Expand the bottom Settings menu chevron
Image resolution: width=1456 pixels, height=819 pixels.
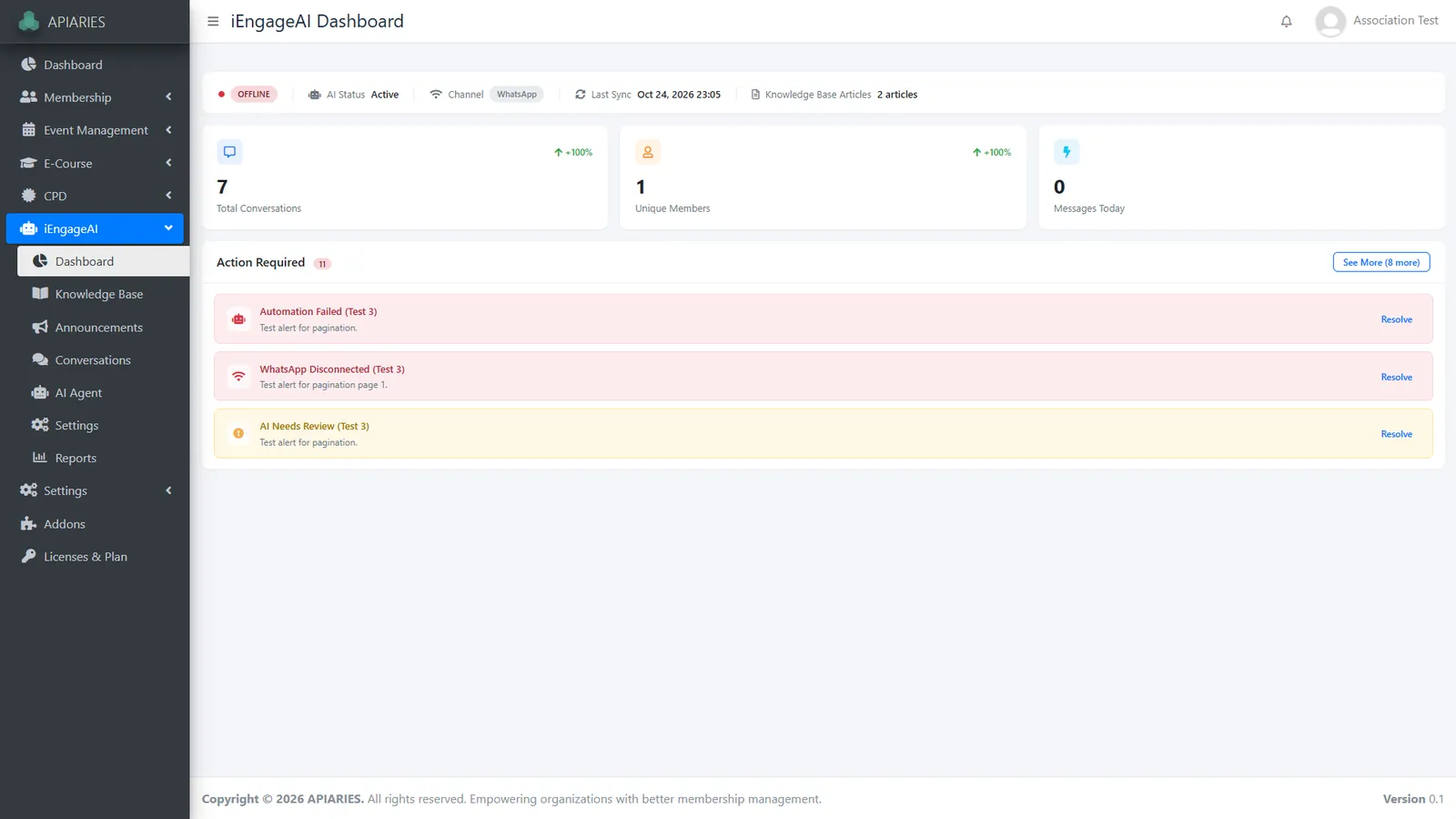click(168, 490)
